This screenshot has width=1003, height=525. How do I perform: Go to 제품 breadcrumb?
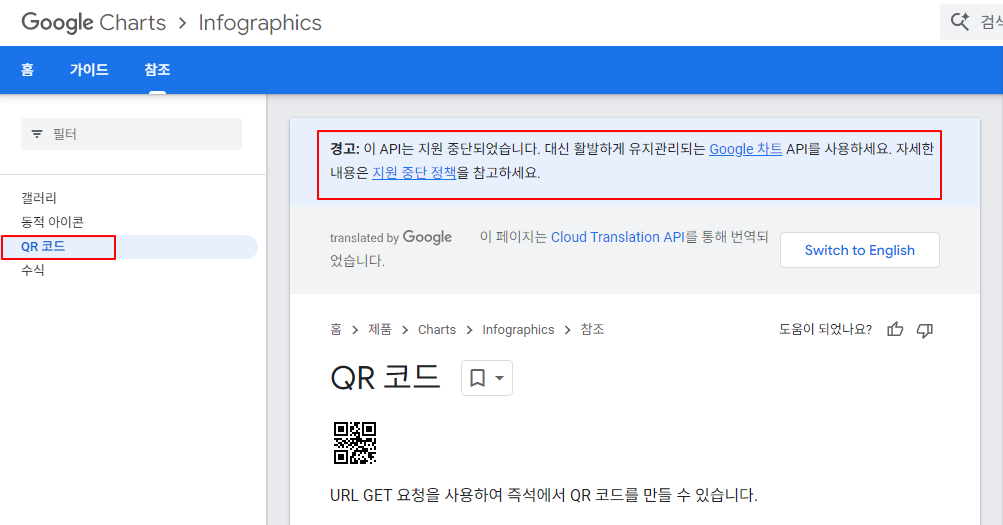[x=380, y=329]
